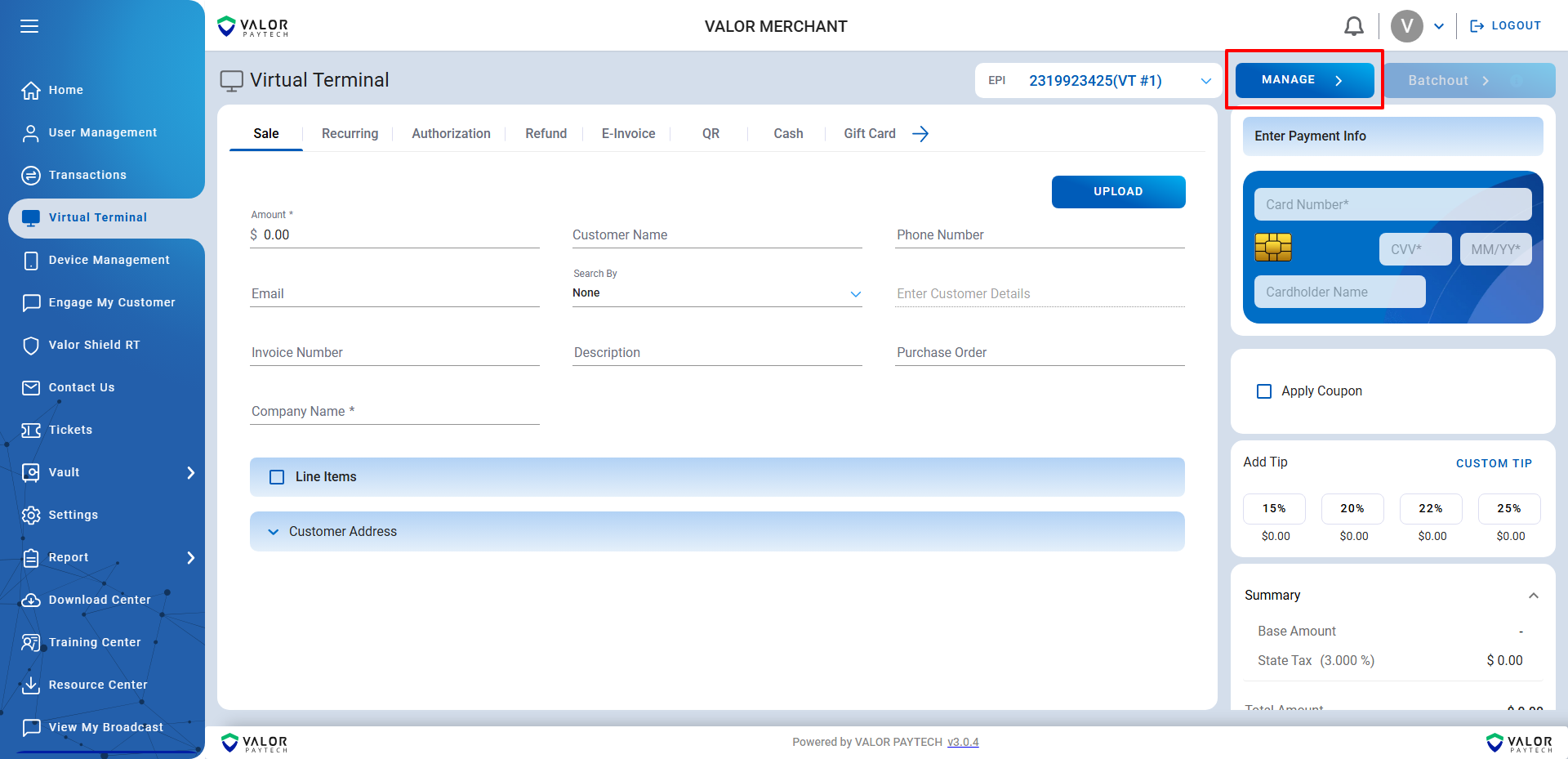Viewport: 1568px width, 759px height.
Task: Click the MM/YY expiry field
Action: [1495, 250]
